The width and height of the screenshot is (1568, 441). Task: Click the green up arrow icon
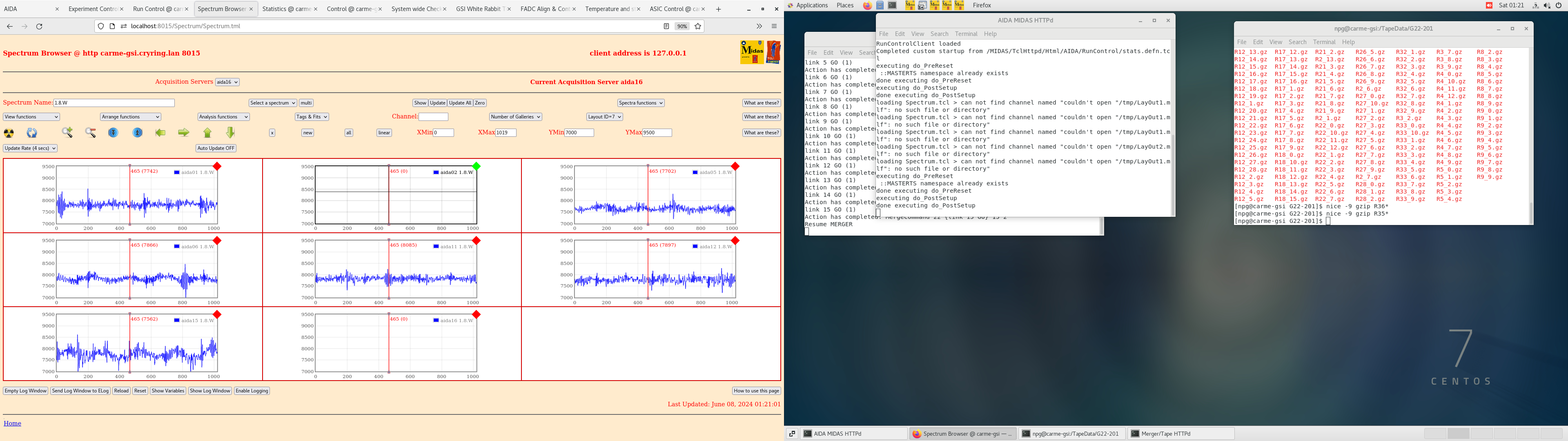[207, 133]
